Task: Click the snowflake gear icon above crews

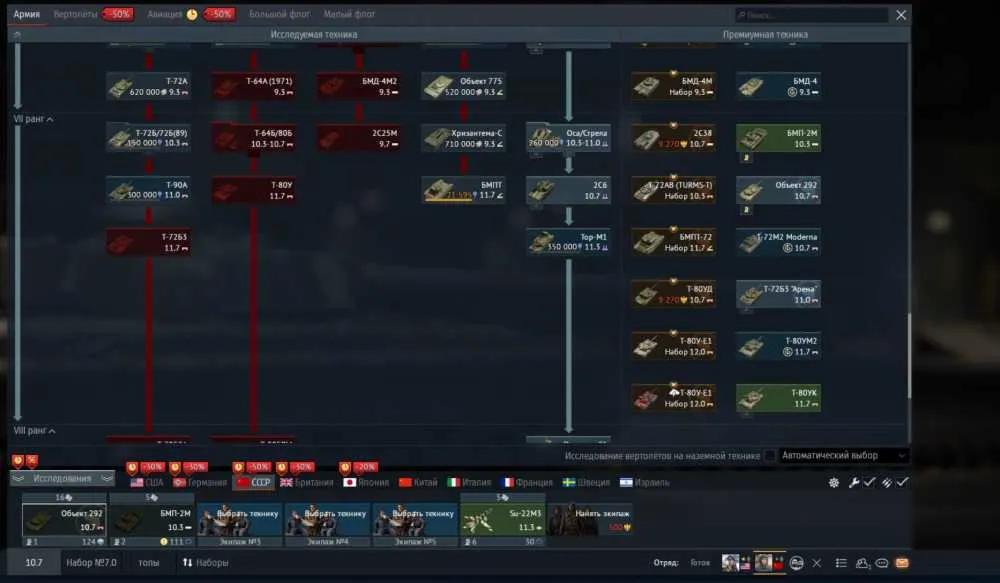Action: (x=834, y=483)
